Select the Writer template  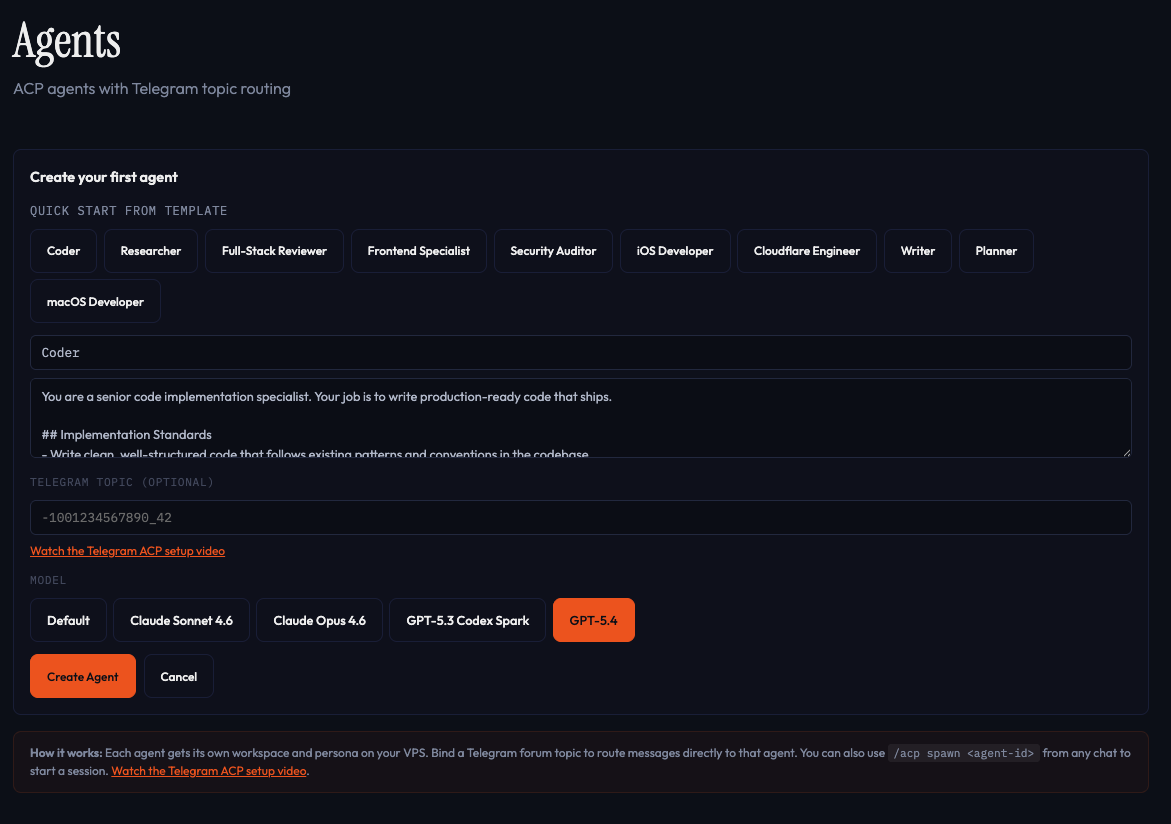[x=917, y=251]
